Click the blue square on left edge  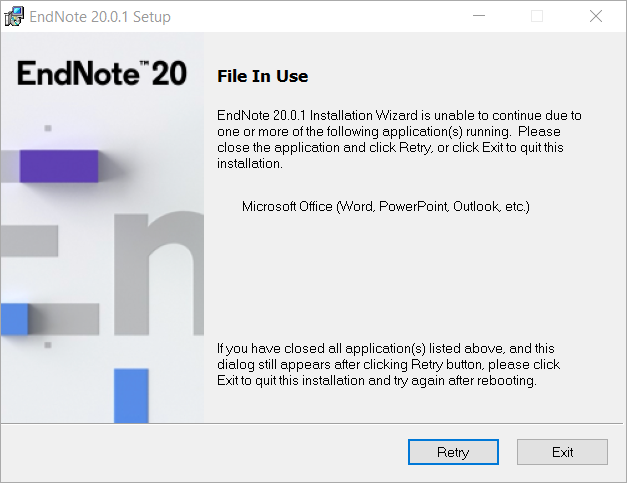14,319
